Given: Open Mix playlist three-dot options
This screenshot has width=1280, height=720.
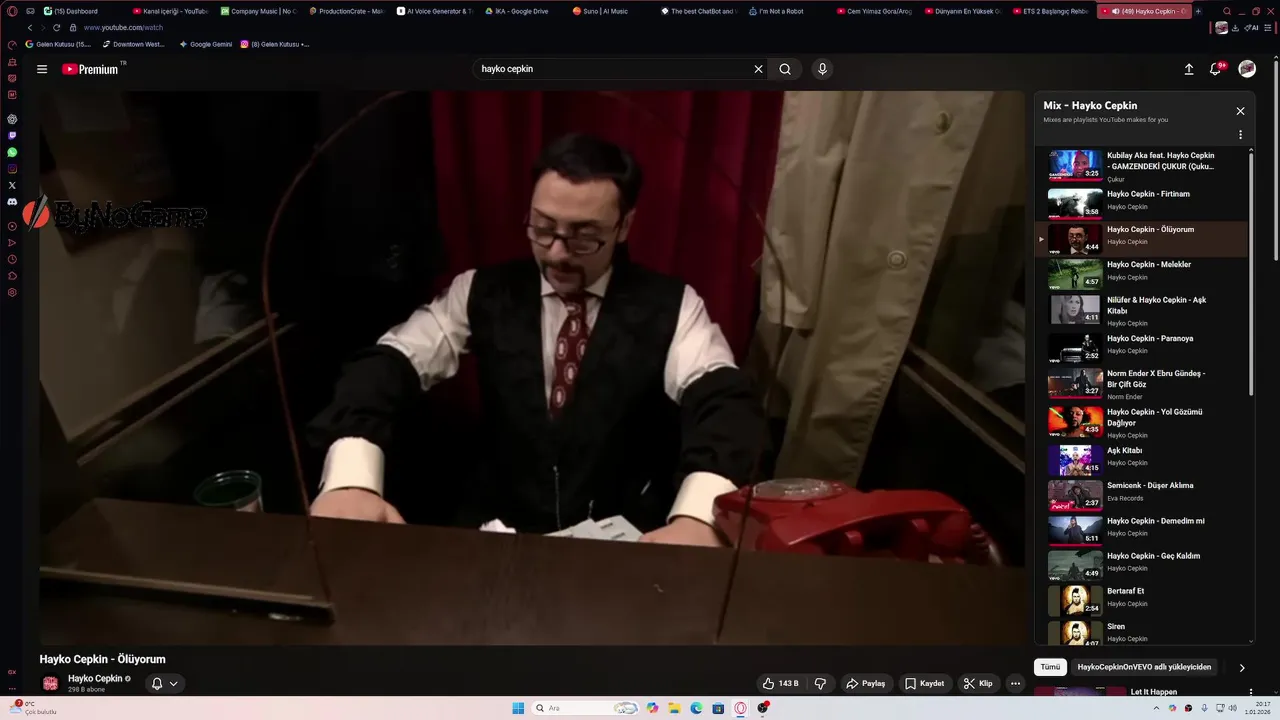Looking at the screenshot, I should pyautogui.click(x=1240, y=135).
